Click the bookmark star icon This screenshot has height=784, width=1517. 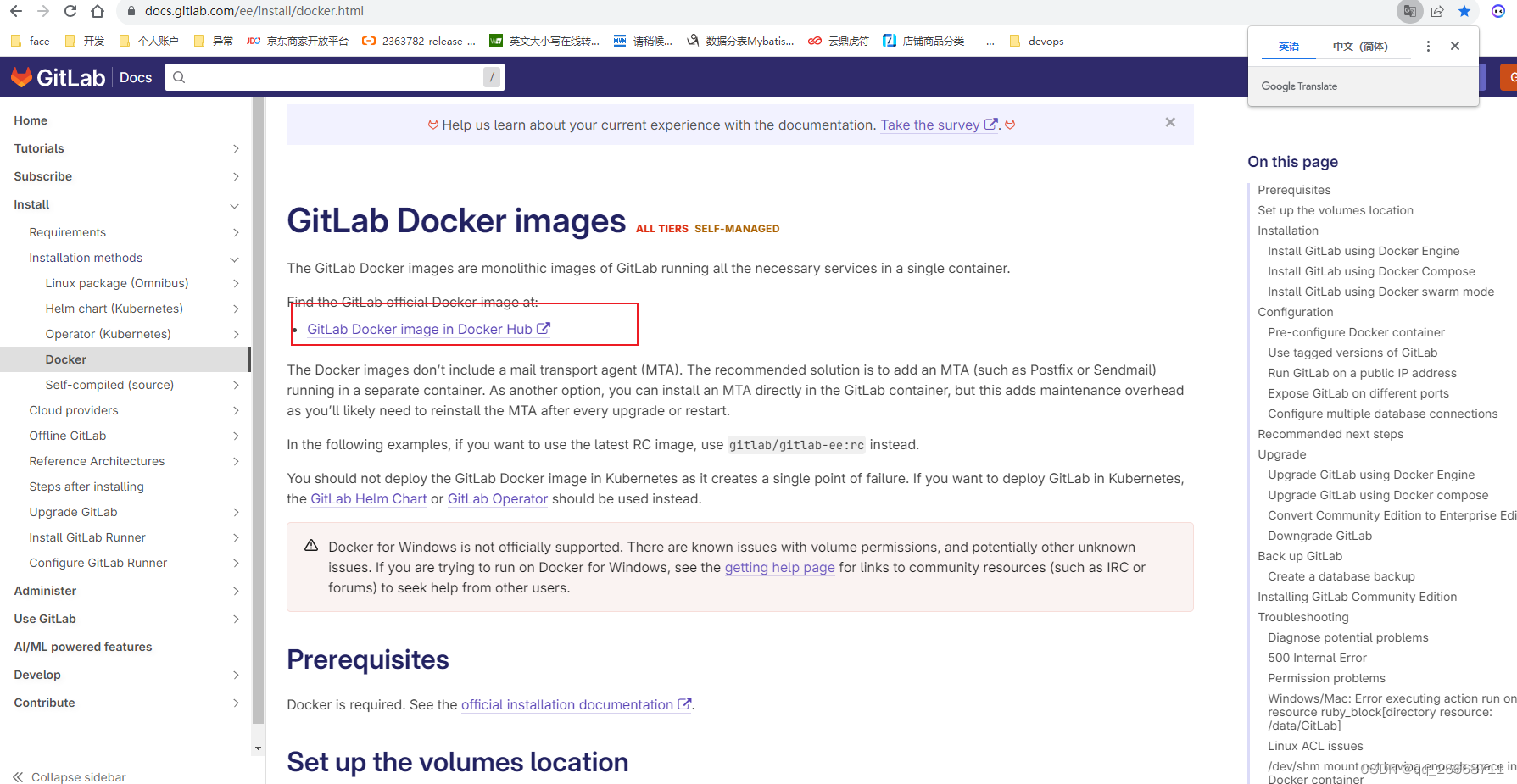pos(1464,11)
